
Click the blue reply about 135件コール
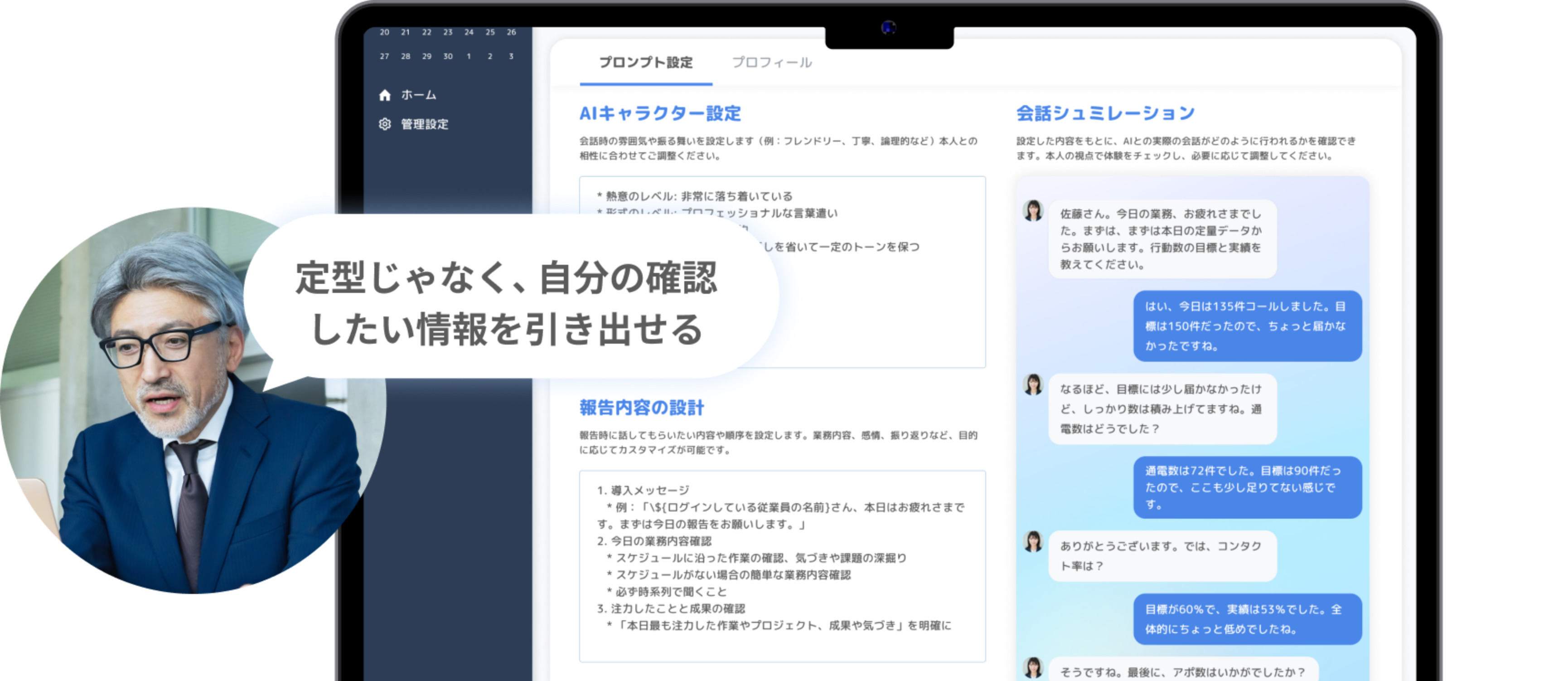click(1247, 326)
